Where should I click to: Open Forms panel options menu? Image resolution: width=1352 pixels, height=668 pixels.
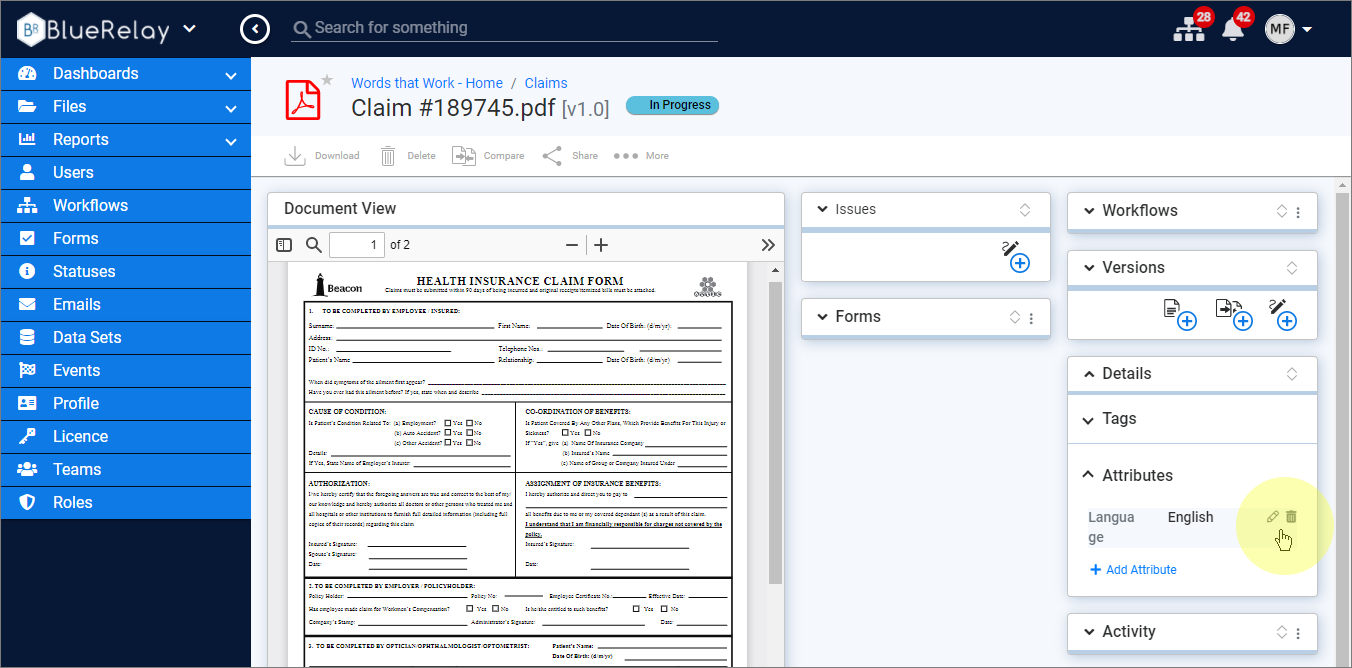coord(1032,318)
